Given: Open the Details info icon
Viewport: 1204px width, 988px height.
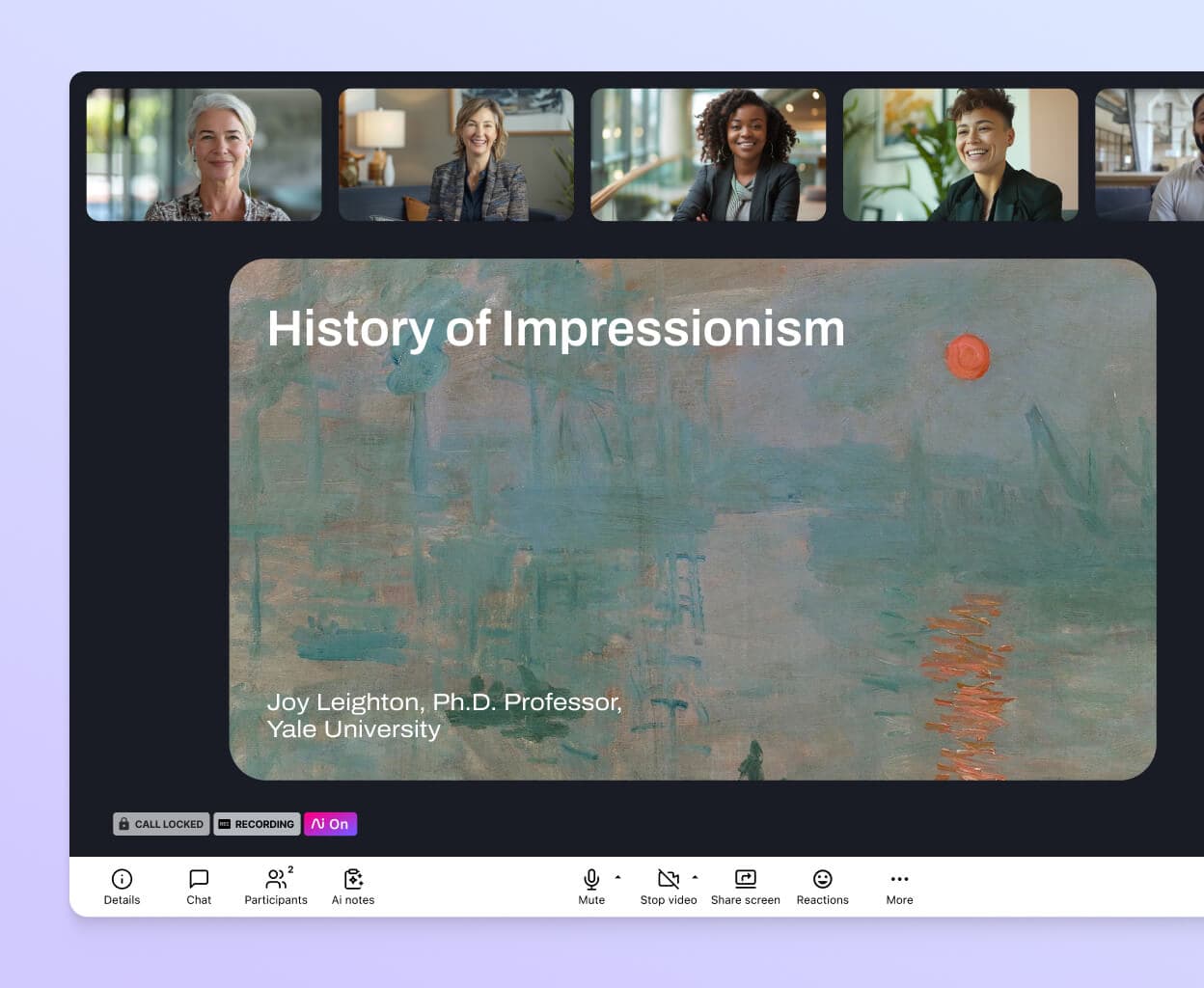Looking at the screenshot, I should (122, 879).
